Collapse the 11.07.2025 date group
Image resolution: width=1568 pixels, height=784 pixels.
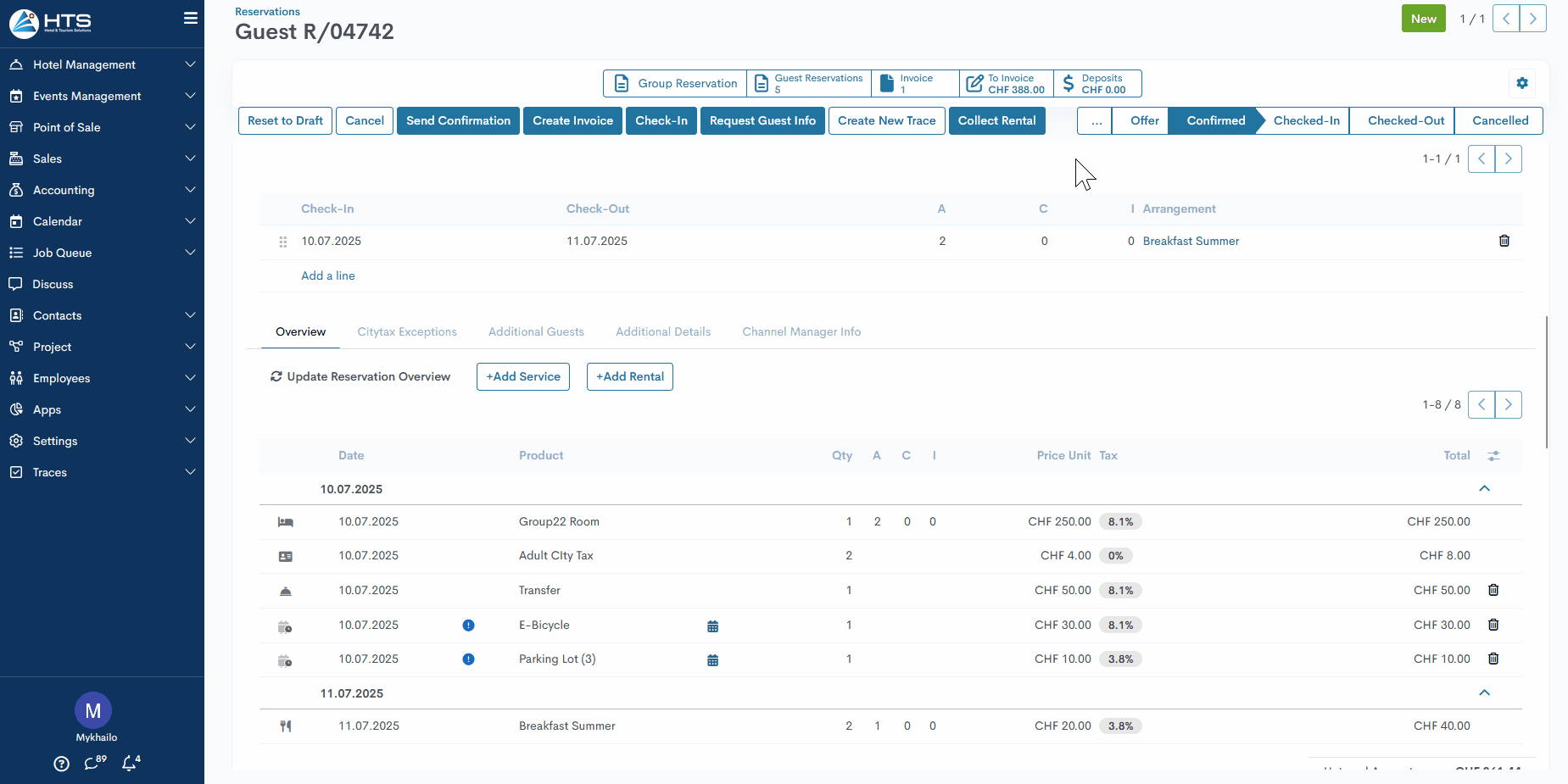click(1484, 692)
